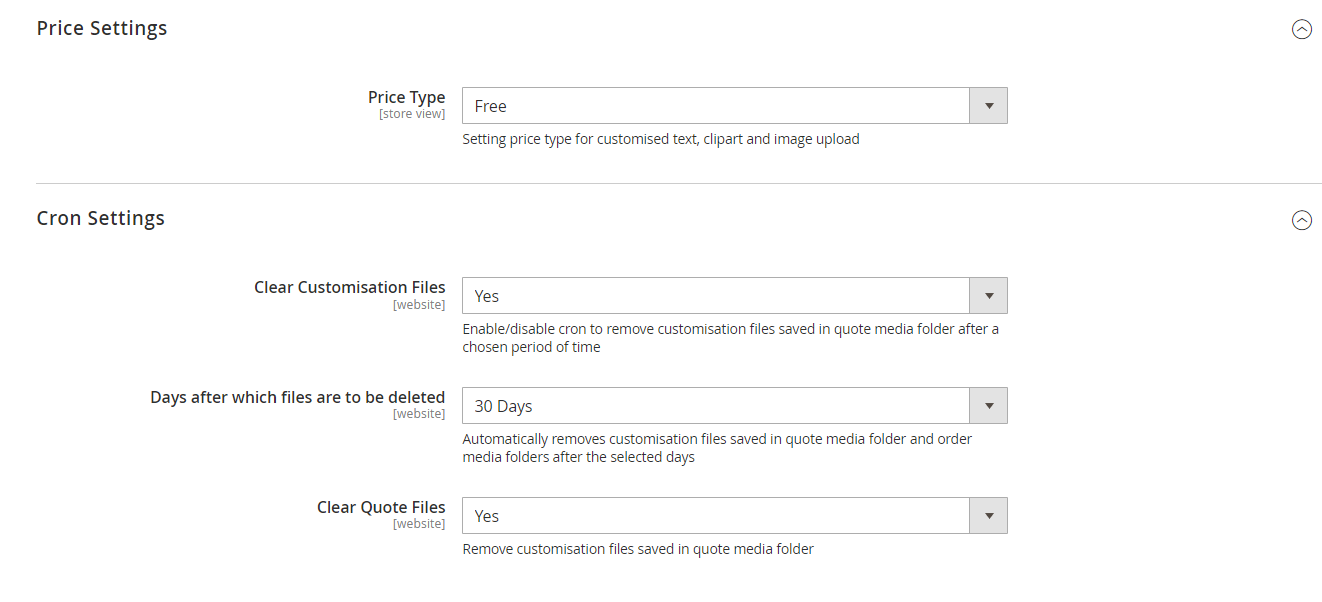Click the website scope label under Clear Quote Files
This screenshot has height=602, width=1322.
coord(419,523)
